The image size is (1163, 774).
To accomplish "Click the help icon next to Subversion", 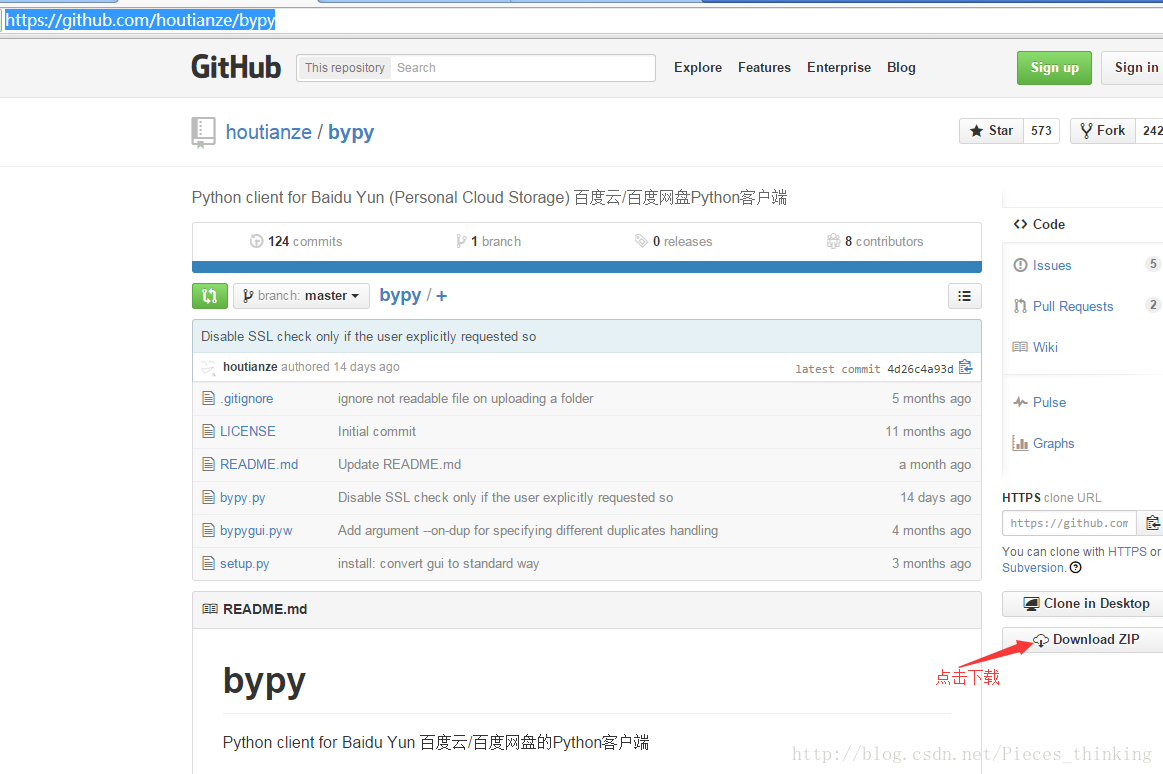I will coord(1075,568).
